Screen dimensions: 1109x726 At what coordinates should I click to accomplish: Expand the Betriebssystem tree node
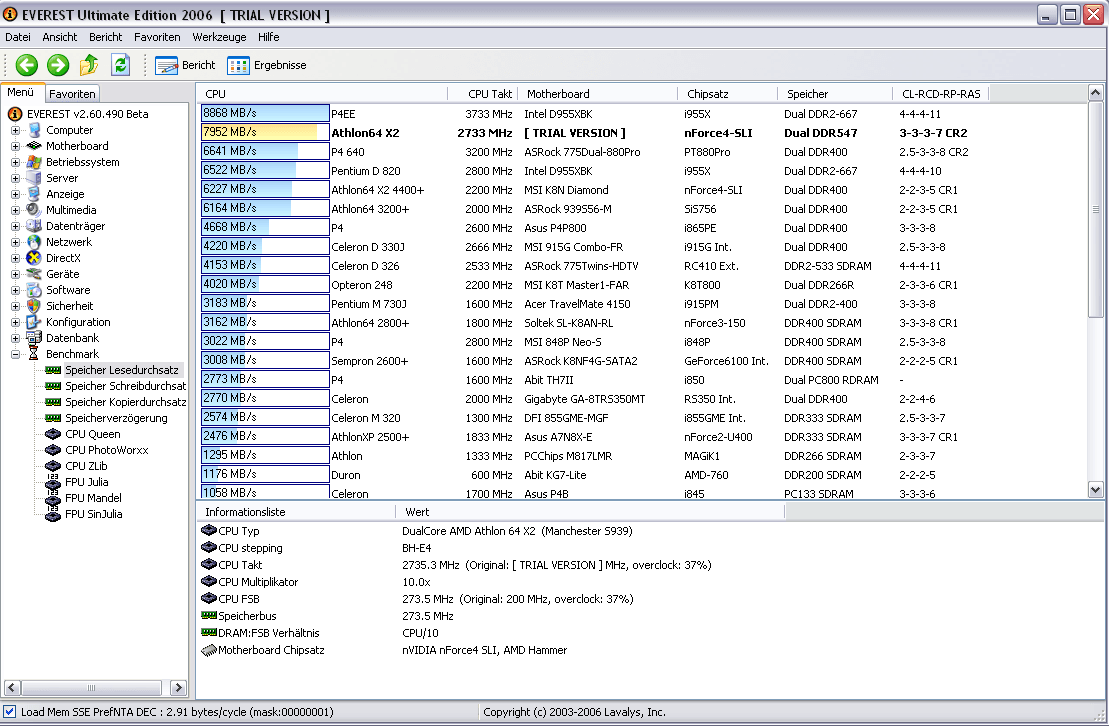tap(15, 162)
